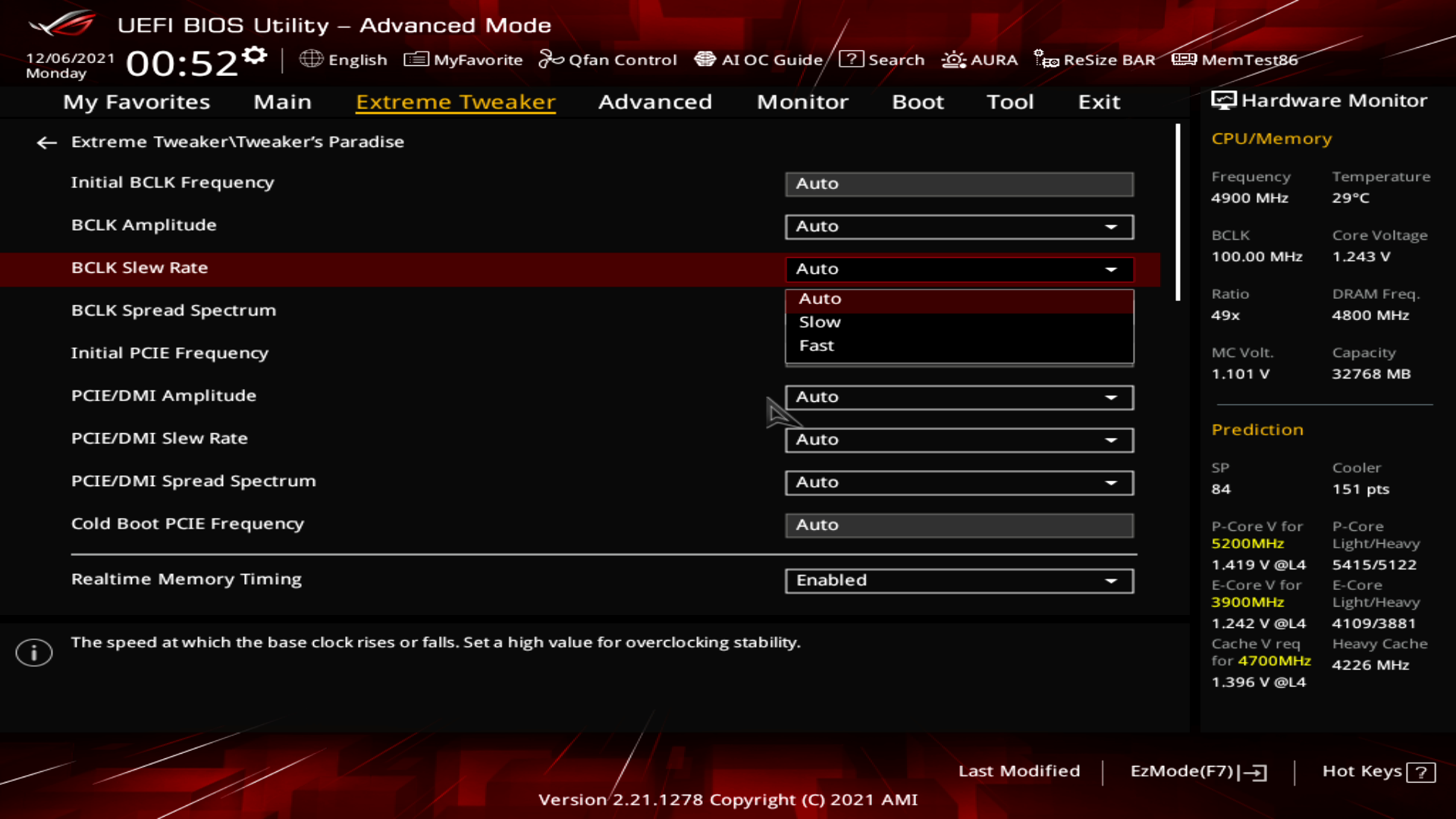This screenshot has height=819, width=1456.
Task: Expand PCIE/DMI Spread Spectrum dropdown
Action: click(959, 483)
